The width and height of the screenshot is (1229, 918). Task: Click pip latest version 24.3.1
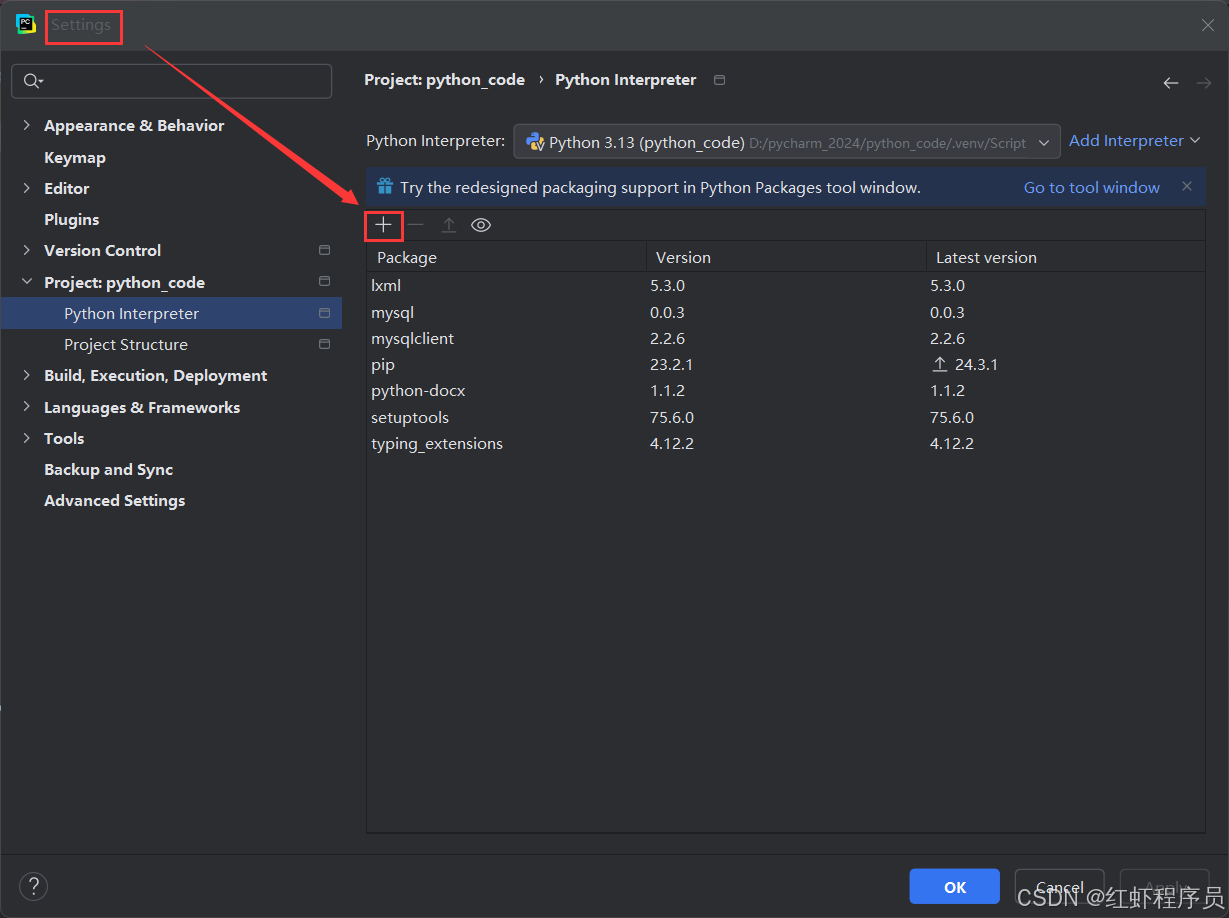click(976, 365)
